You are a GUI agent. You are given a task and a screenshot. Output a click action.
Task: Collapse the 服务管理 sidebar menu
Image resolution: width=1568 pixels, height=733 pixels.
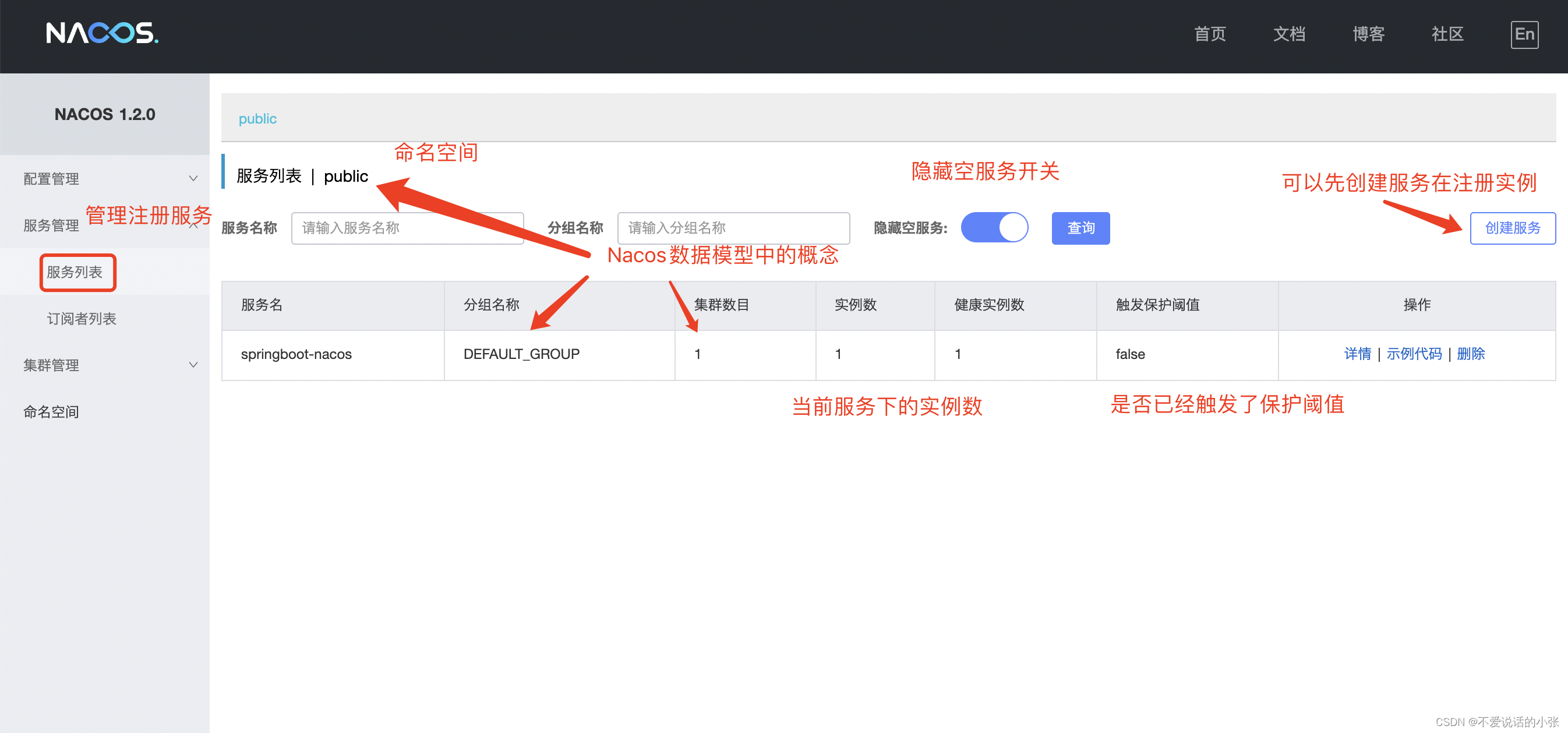52,225
